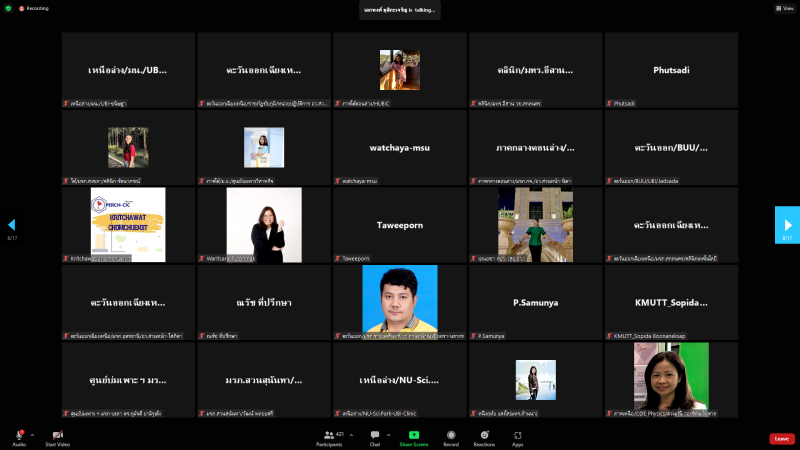Click the Recording indicator at top left
Screen dimensions: 800x450
34,7
